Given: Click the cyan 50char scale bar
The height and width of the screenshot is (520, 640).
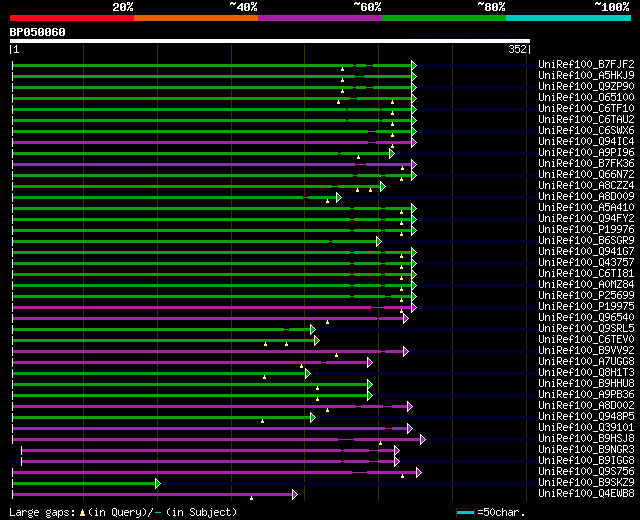Looking at the screenshot, I should (465, 513).
